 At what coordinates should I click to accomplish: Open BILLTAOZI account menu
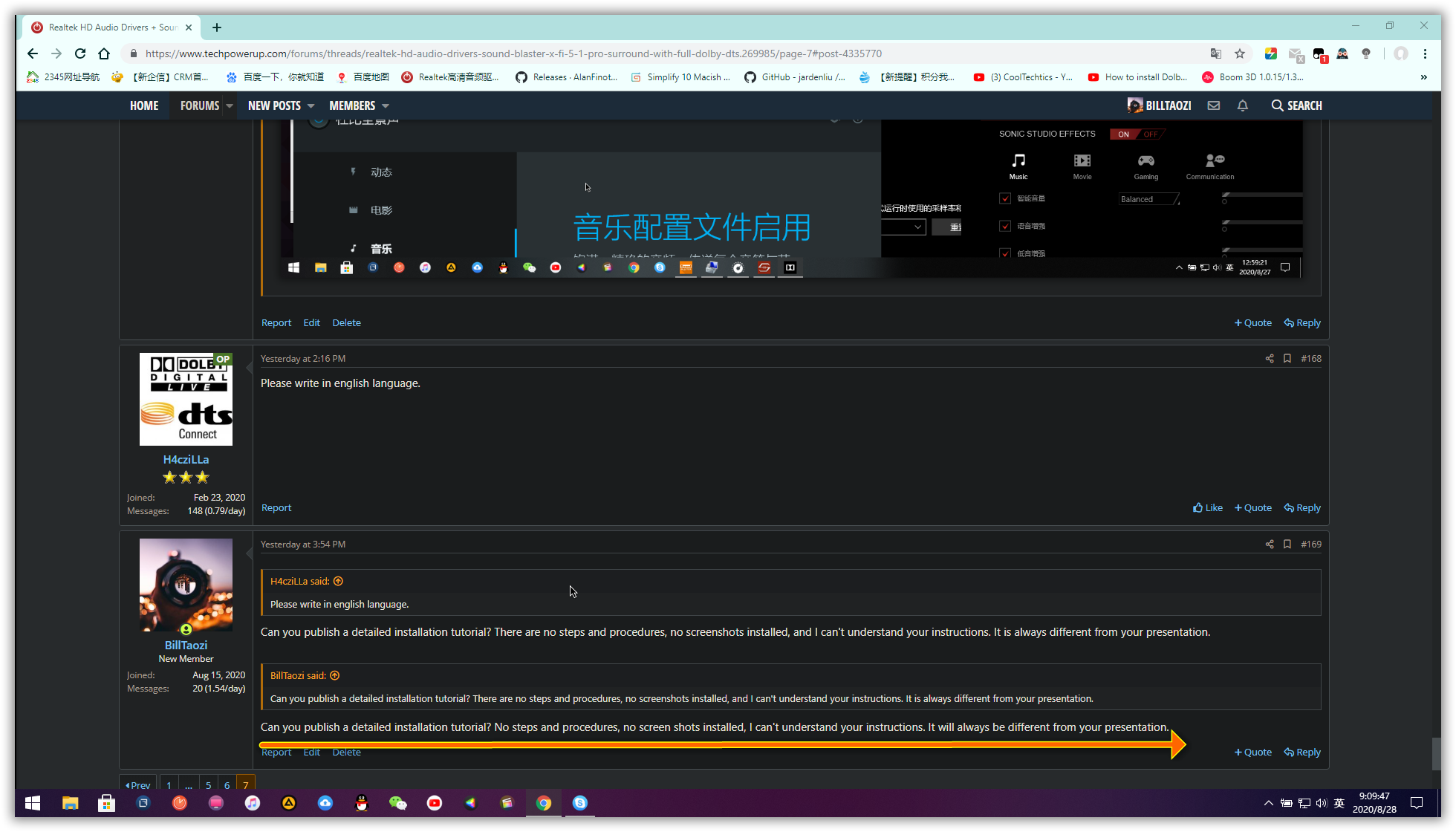pos(1160,105)
